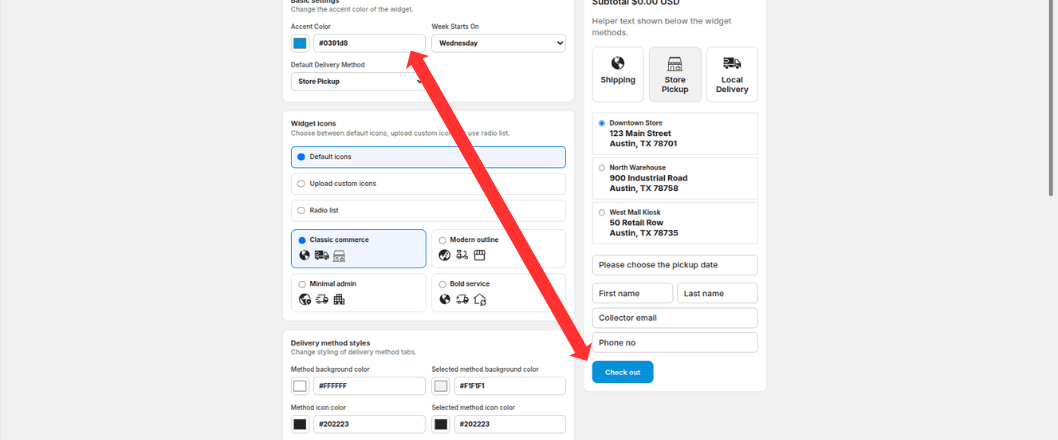Choose the Upload custom icons option
1058x440 pixels.
click(x=428, y=184)
